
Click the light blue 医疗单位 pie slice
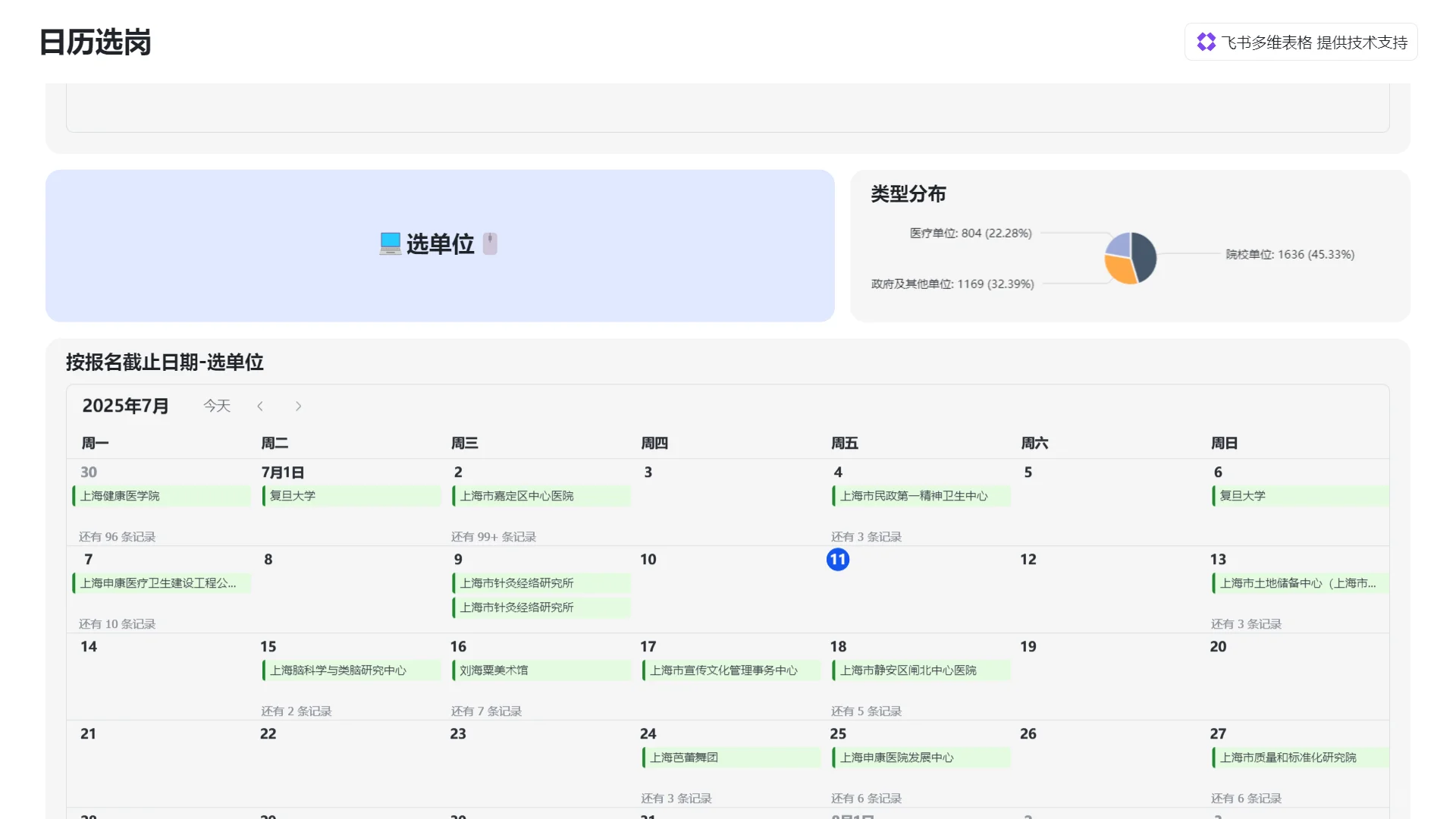[1119, 244]
